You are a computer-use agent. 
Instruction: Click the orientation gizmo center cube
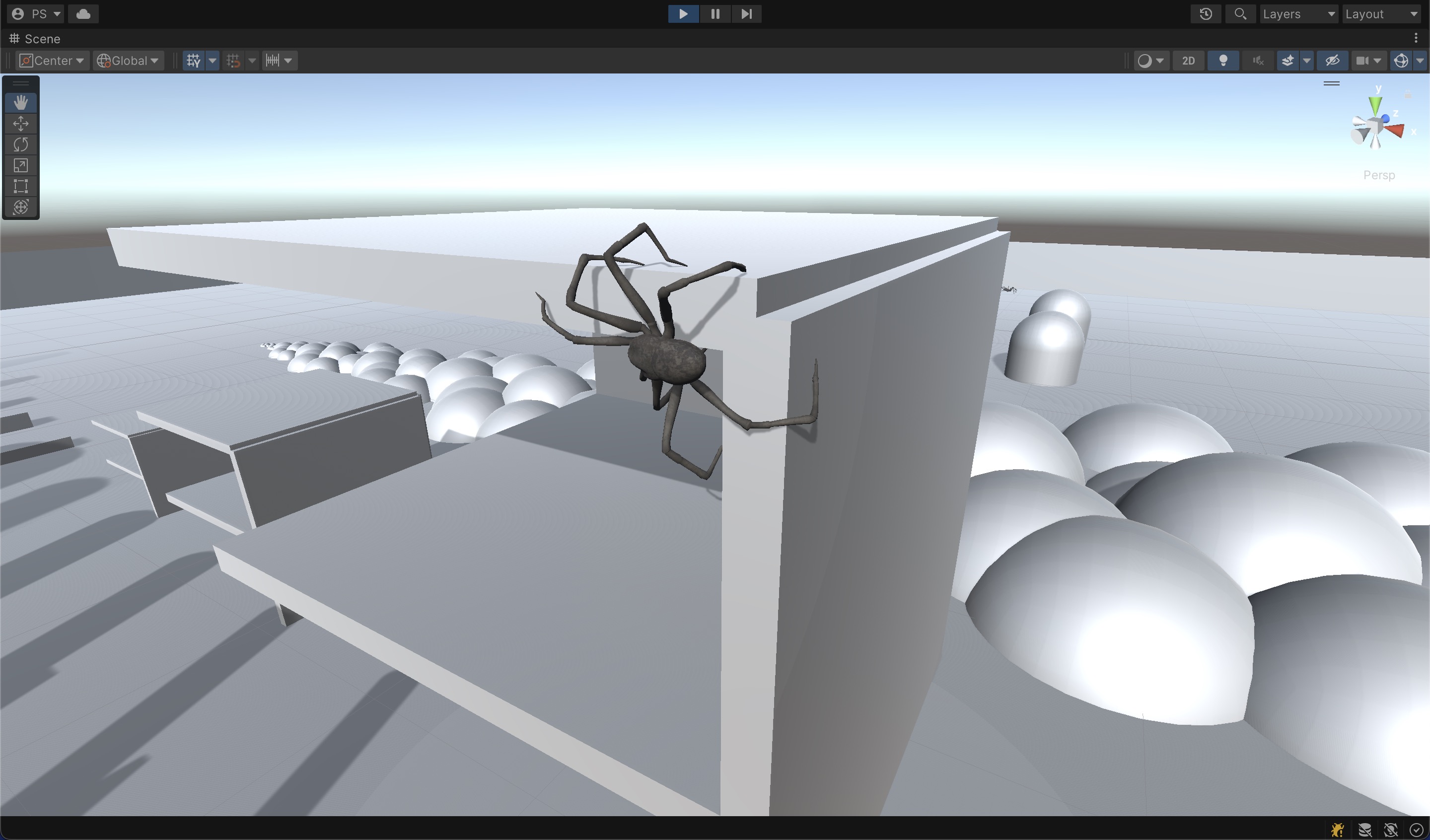(1375, 126)
